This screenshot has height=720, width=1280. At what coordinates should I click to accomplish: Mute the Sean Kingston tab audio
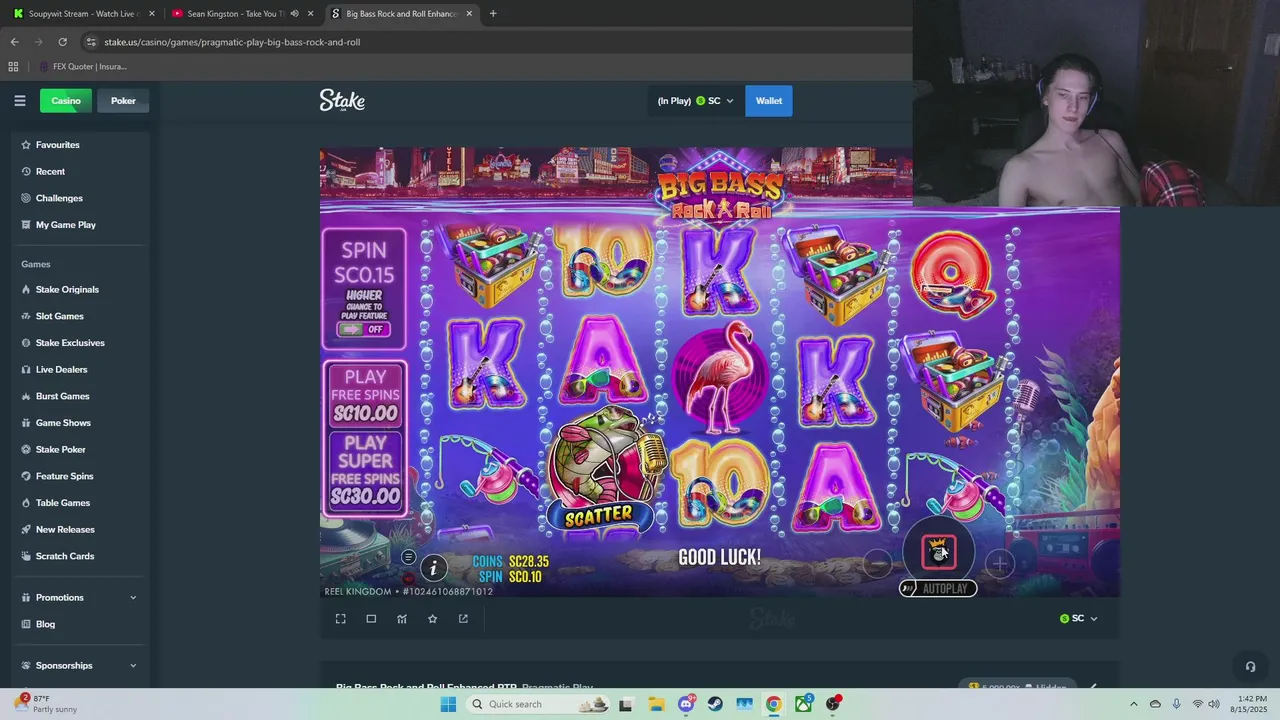tap(294, 14)
